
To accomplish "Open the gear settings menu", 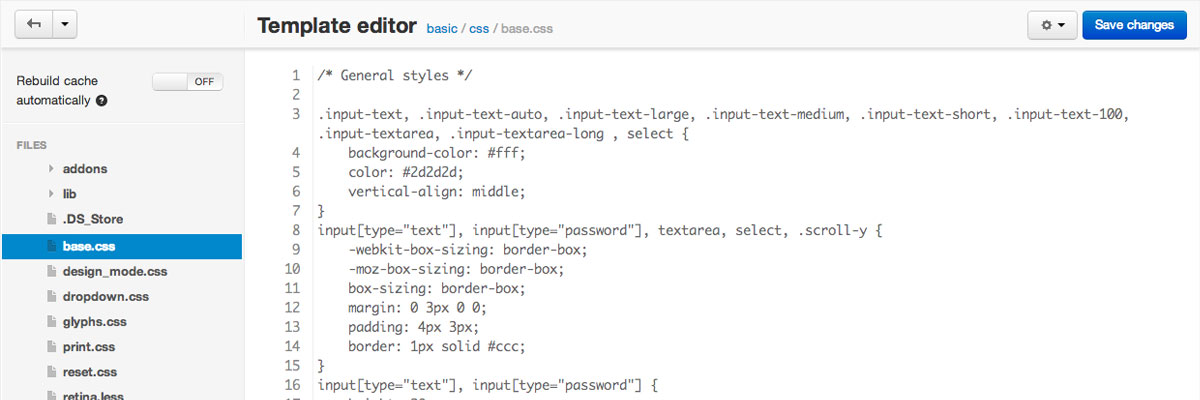I will (1052, 26).
